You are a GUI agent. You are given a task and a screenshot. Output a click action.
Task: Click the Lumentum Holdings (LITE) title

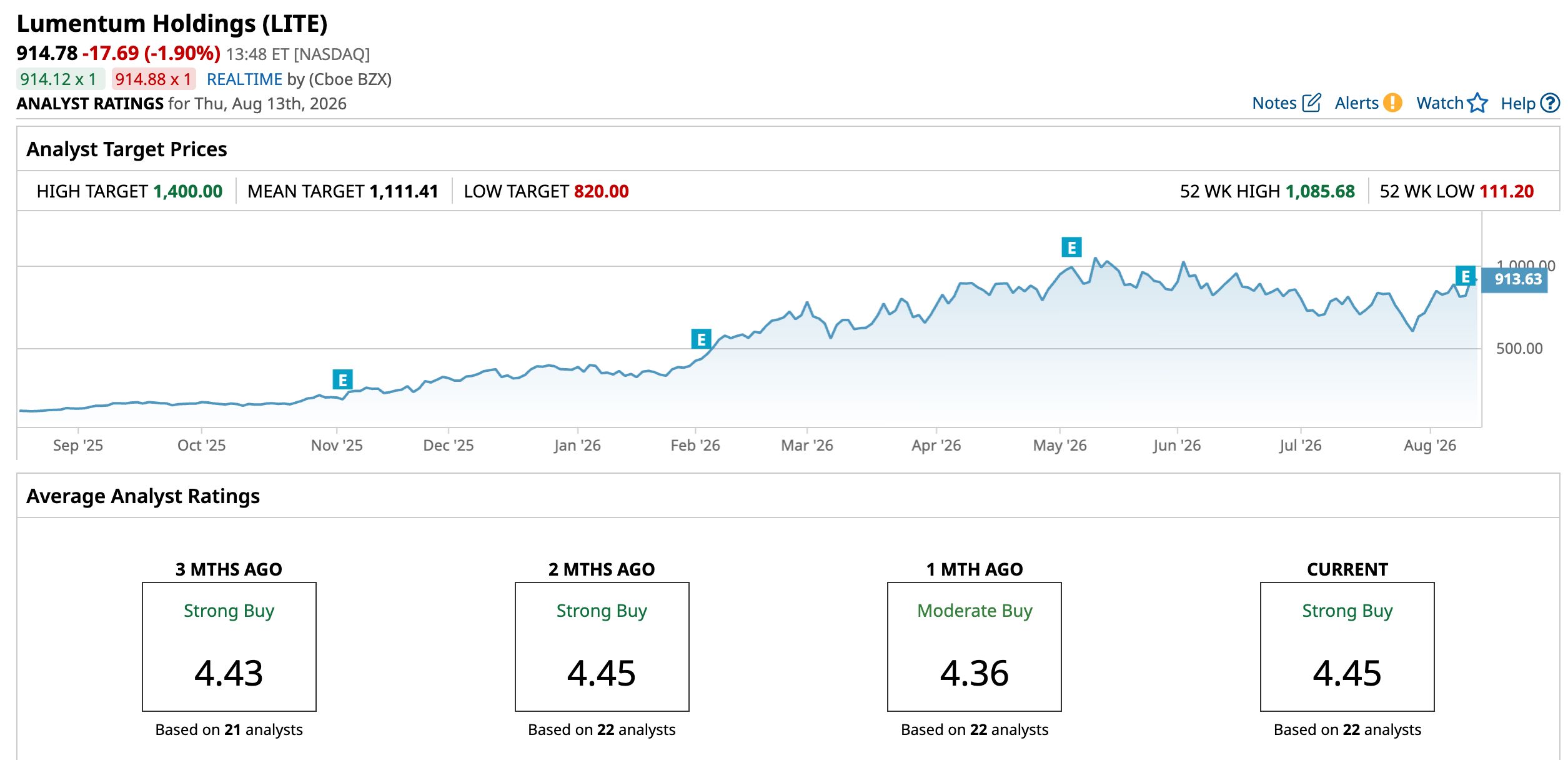[172, 24]
